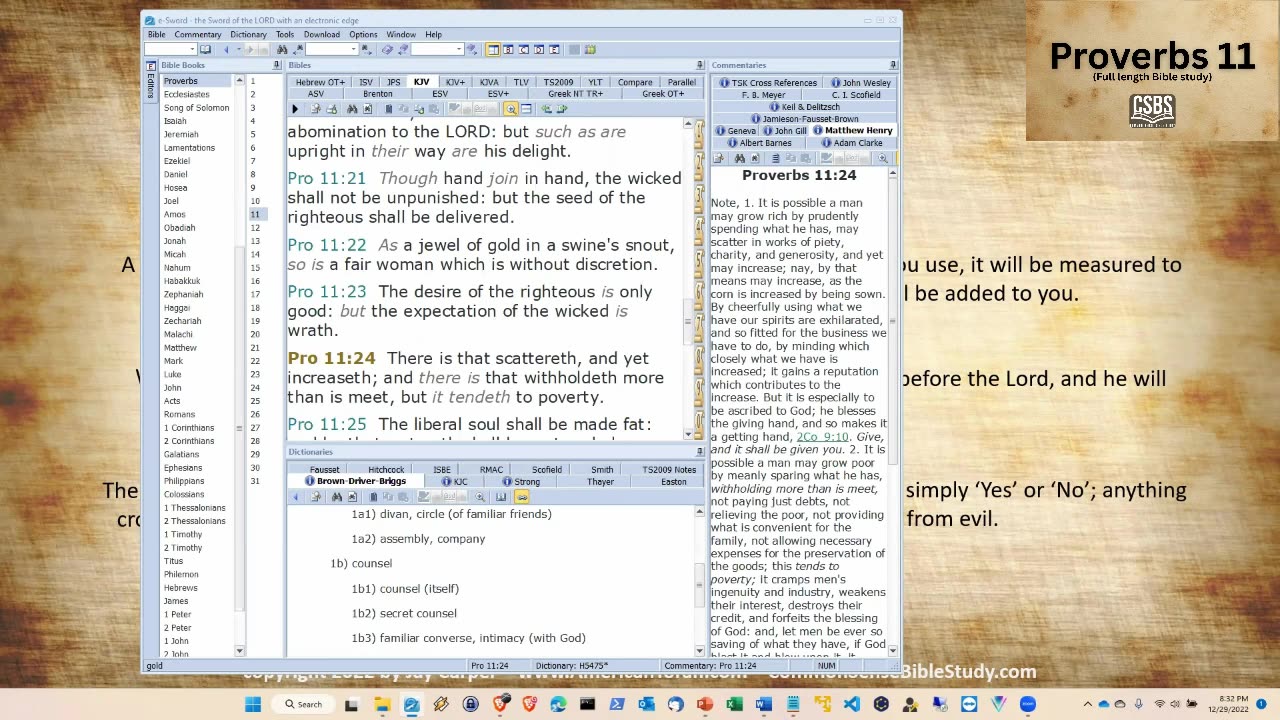Click the Bible maximize layout icon in main toolbar
1280x720 pixels.
(508, 49)
